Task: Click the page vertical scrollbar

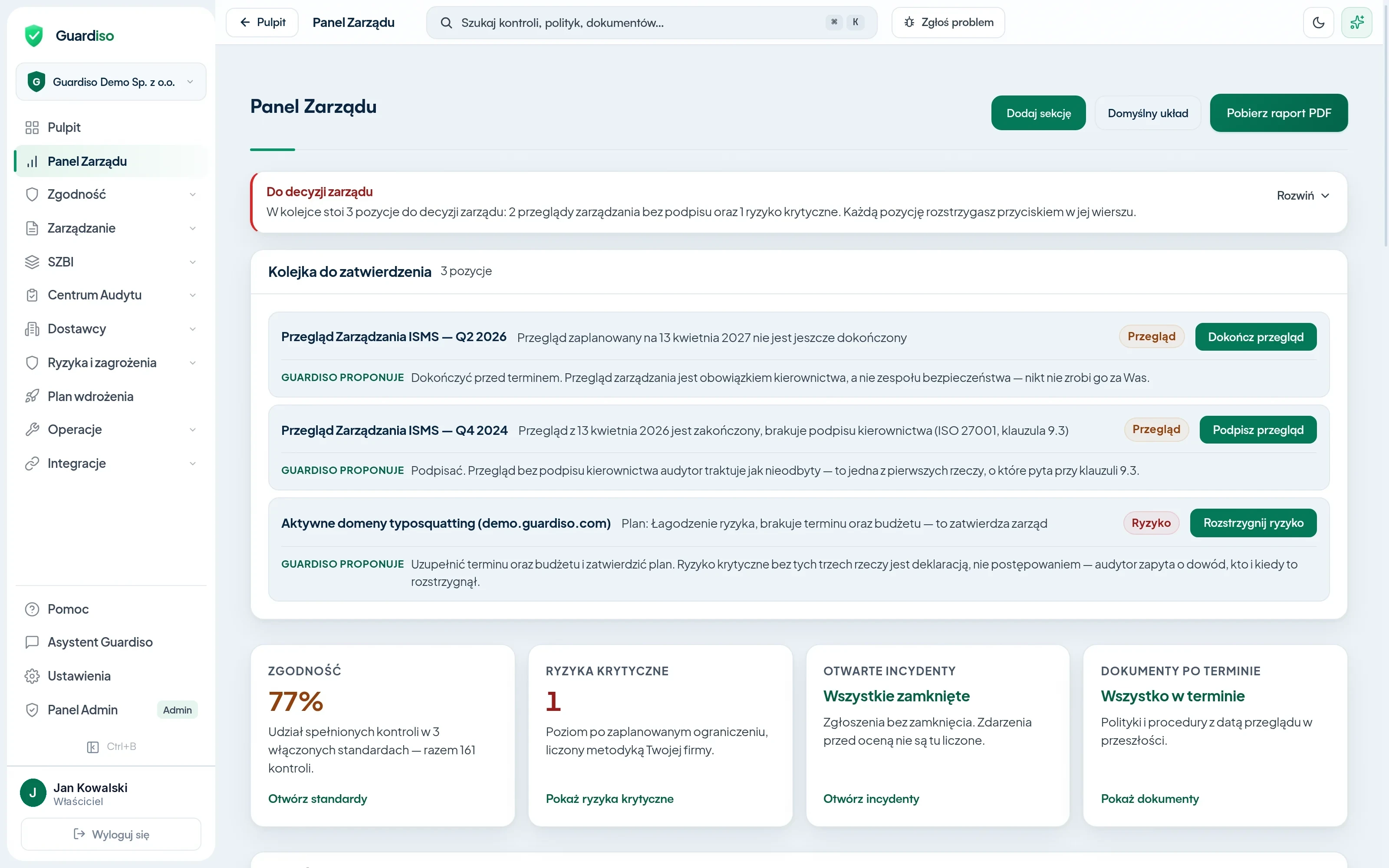Action: tap(1386, 126)
